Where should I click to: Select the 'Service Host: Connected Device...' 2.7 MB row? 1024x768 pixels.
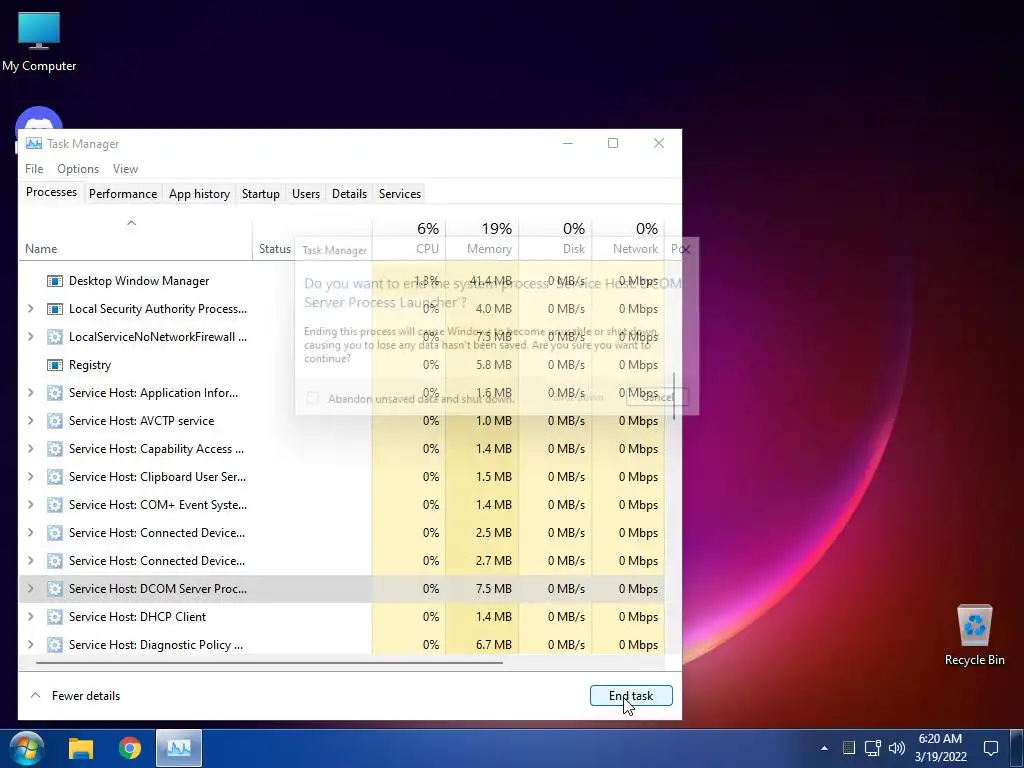(x=342, y=561)
